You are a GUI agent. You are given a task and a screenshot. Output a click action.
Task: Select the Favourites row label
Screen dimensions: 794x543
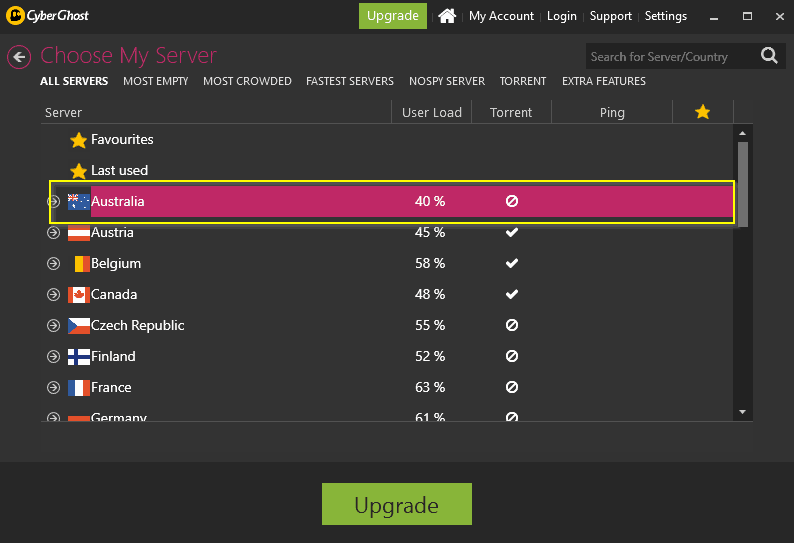pyautogui.click(x=122, y=139)
